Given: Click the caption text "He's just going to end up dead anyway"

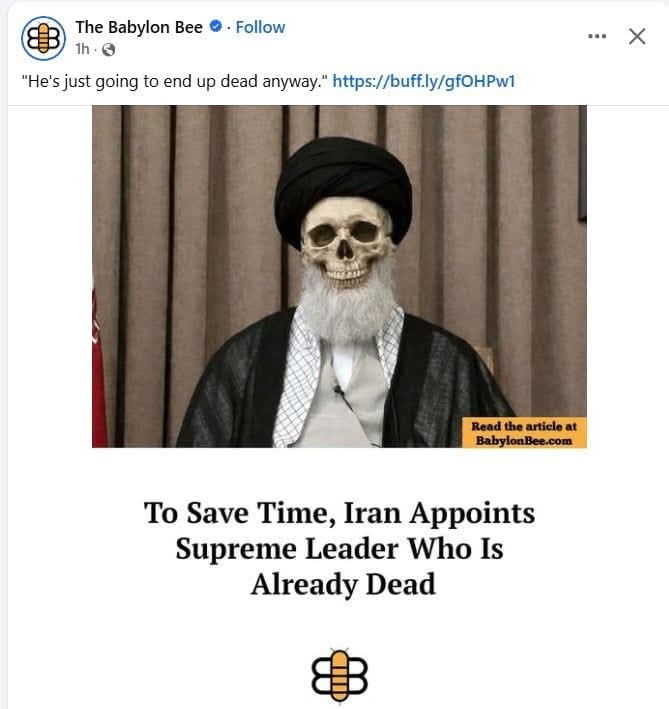Looking at the screenshot, I should coord(174,82).
